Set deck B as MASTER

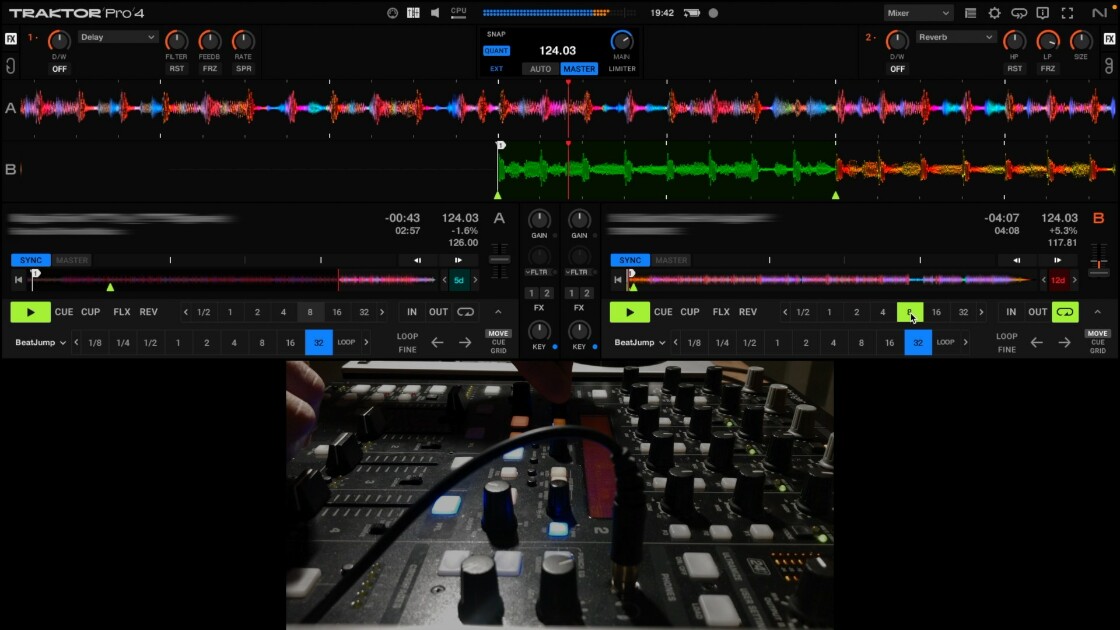pos(671,260)
